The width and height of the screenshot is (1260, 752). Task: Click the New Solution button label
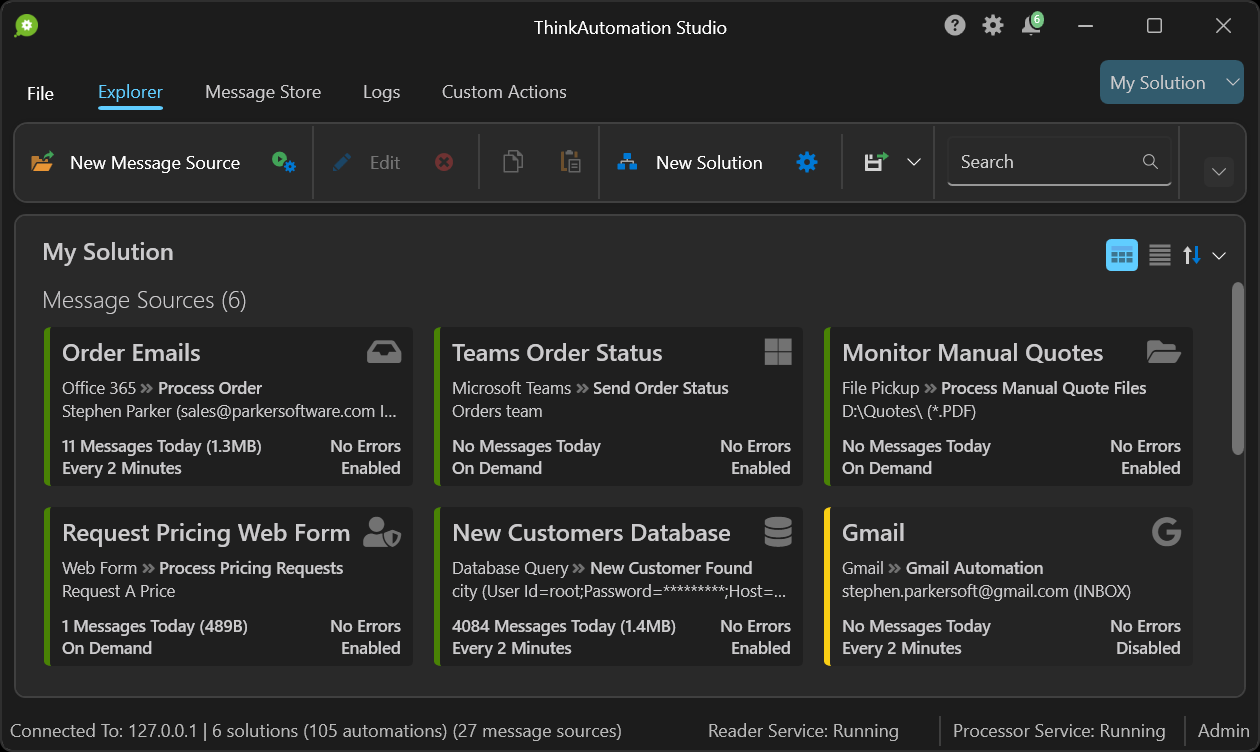coord(709,163)
